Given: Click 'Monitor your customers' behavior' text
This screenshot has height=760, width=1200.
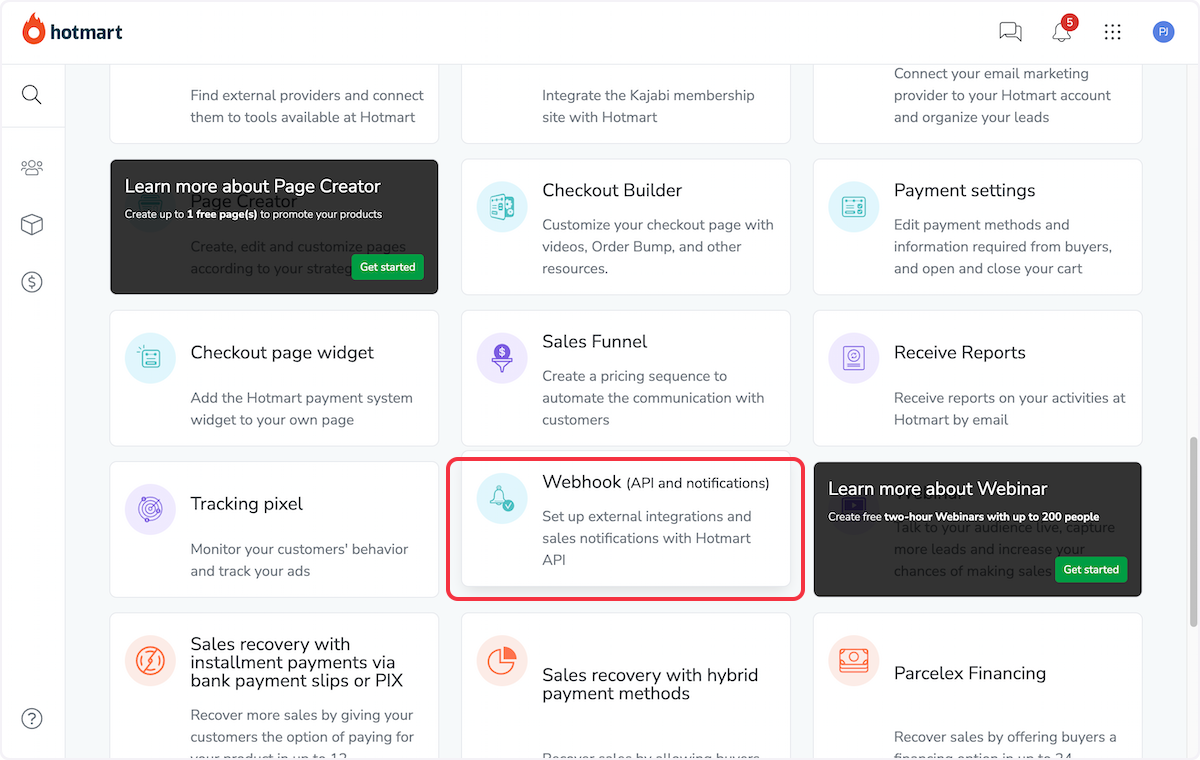Looking at the screenshot, I should 299,560.
